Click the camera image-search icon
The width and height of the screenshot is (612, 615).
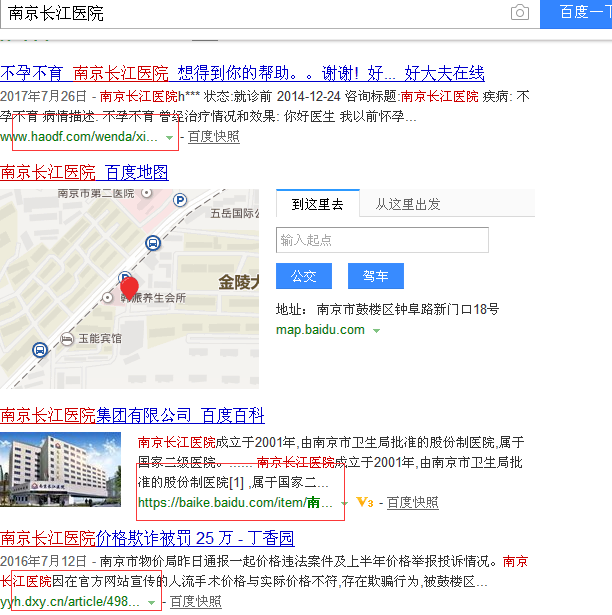(x=519, y=13)
